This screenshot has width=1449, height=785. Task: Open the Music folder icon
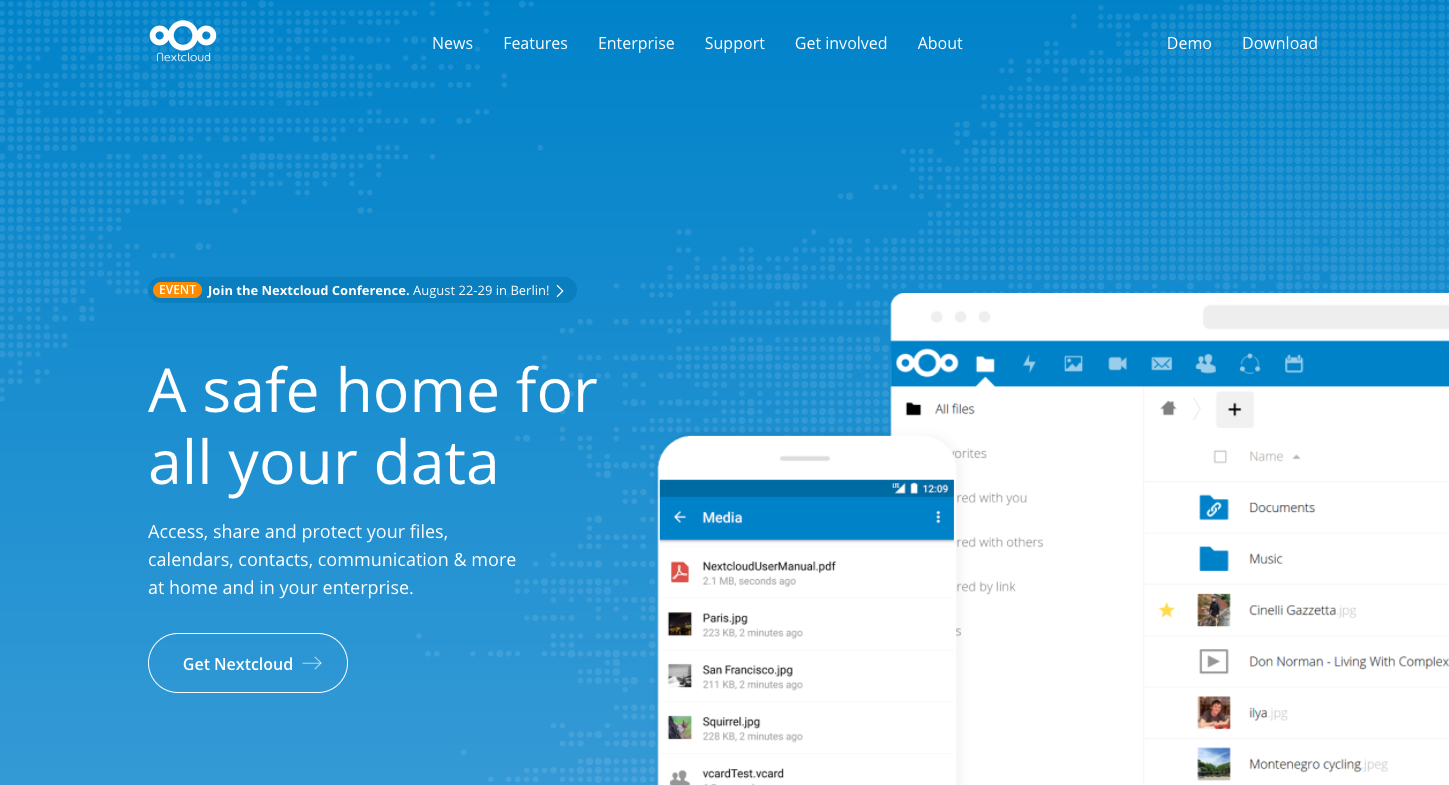click(1213, 559)
